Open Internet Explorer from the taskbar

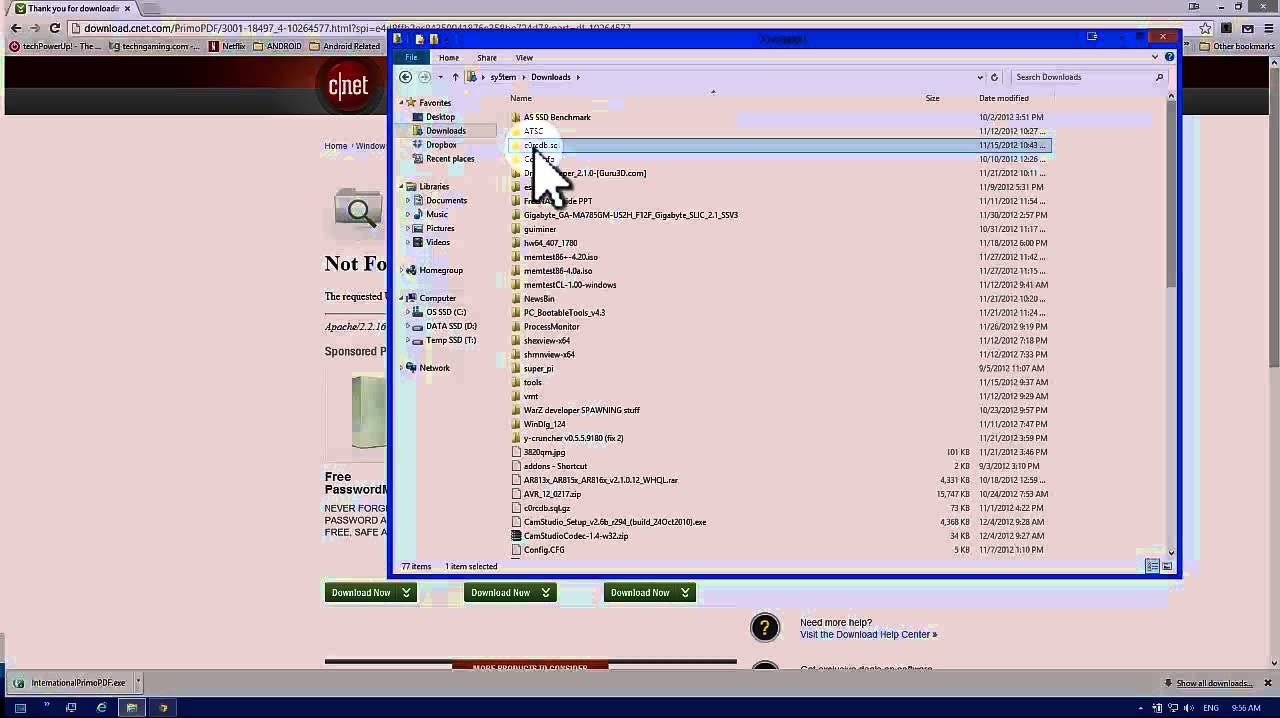point(101,707)
